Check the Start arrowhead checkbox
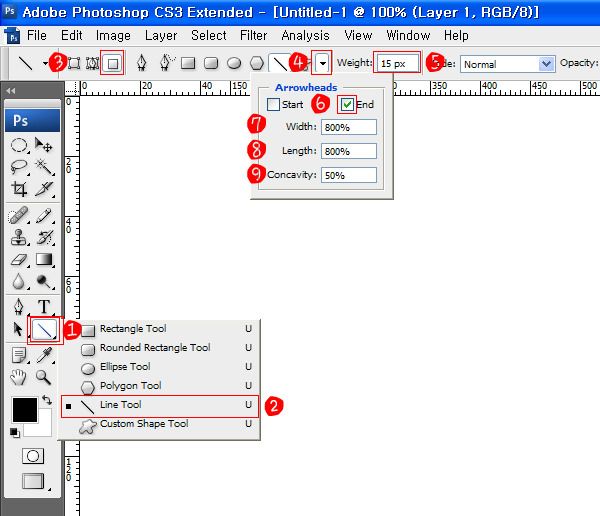 coord(273,104)
